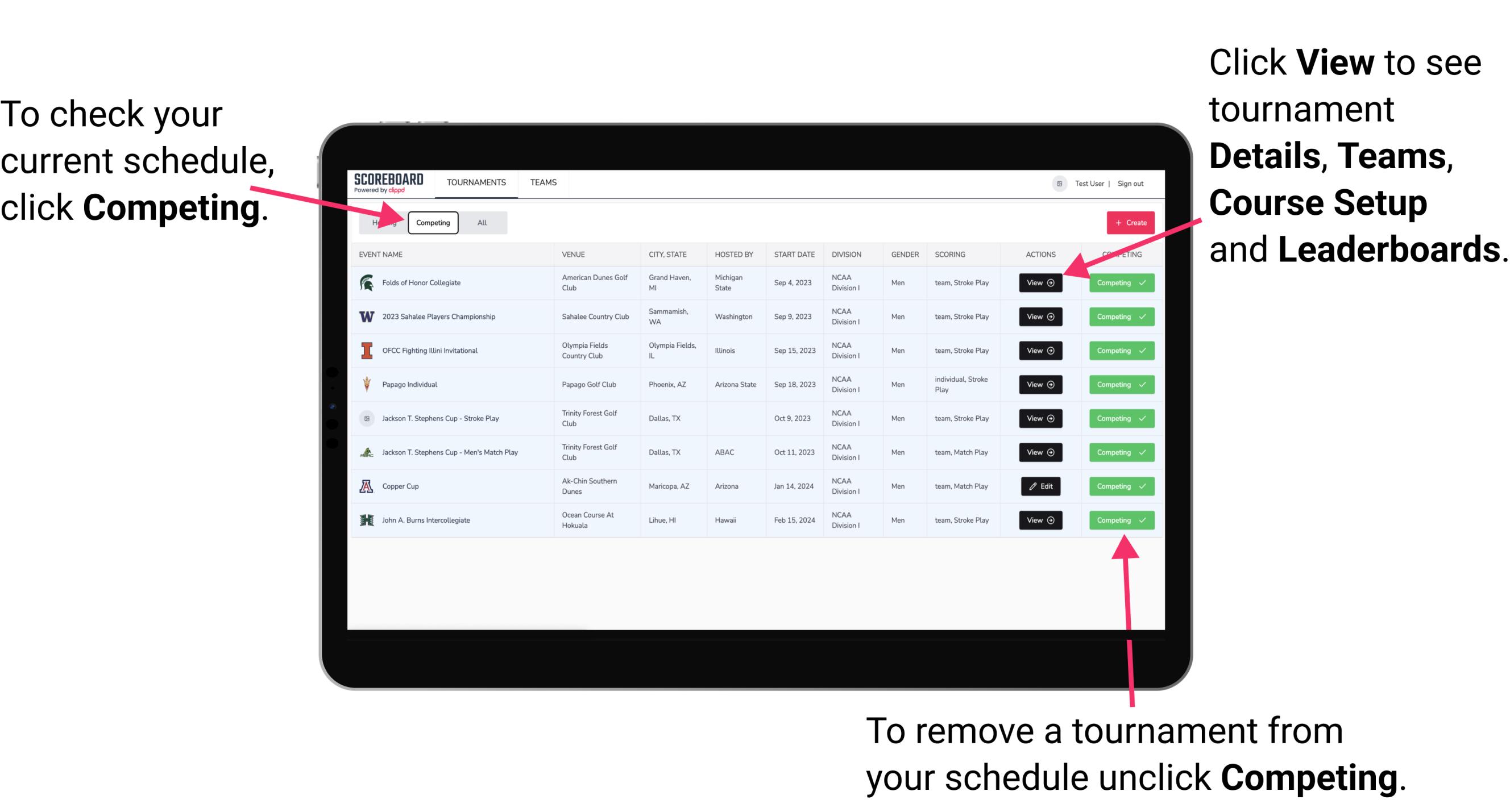Select the Competing filter tab
The width and height of the screenshot is (1510, 812).
[x=432, y=222]
